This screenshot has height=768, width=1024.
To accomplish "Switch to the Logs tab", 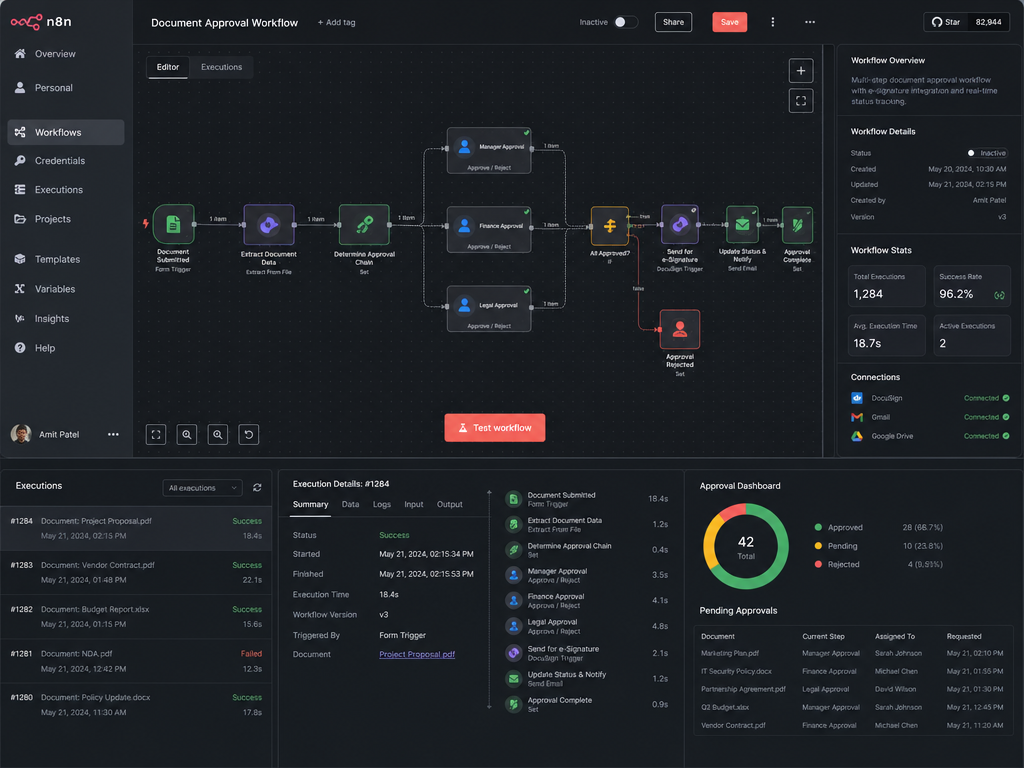I will click(x=381, y=504).
